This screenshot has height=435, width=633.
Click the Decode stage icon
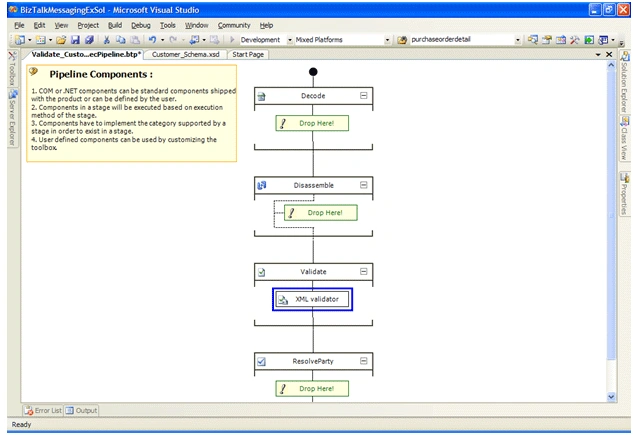pos(262,96)
